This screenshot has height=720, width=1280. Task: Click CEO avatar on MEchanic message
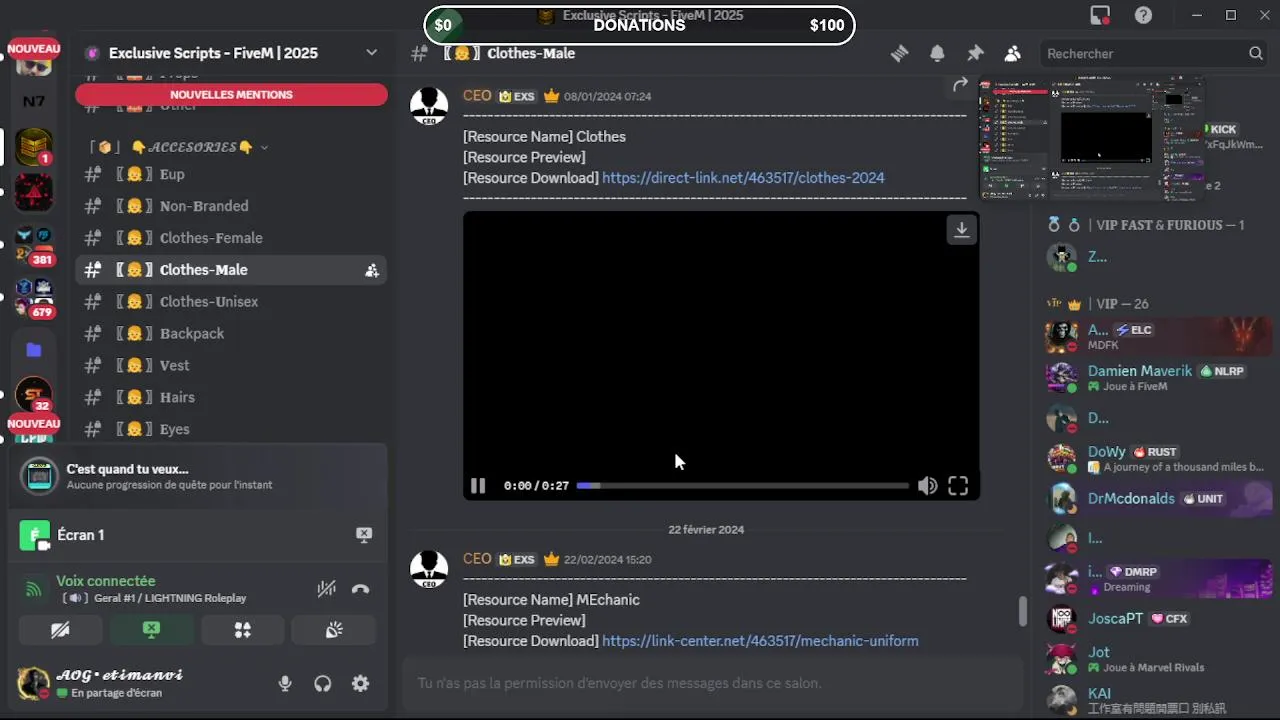(x=429, y=570)
